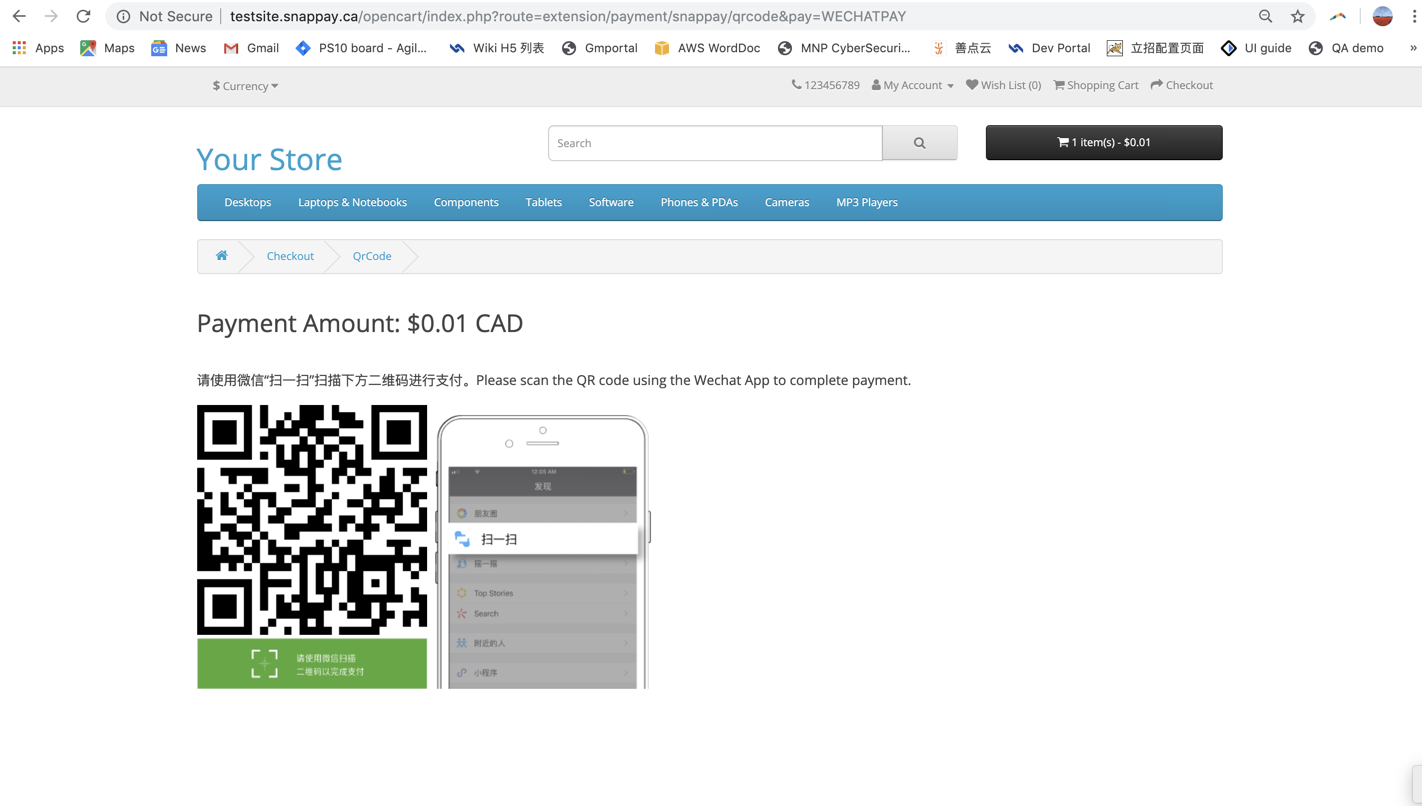Click the colorful extension icon beside the star
The width and height of the screenshot is (1422, 806).
(1338, 16)
